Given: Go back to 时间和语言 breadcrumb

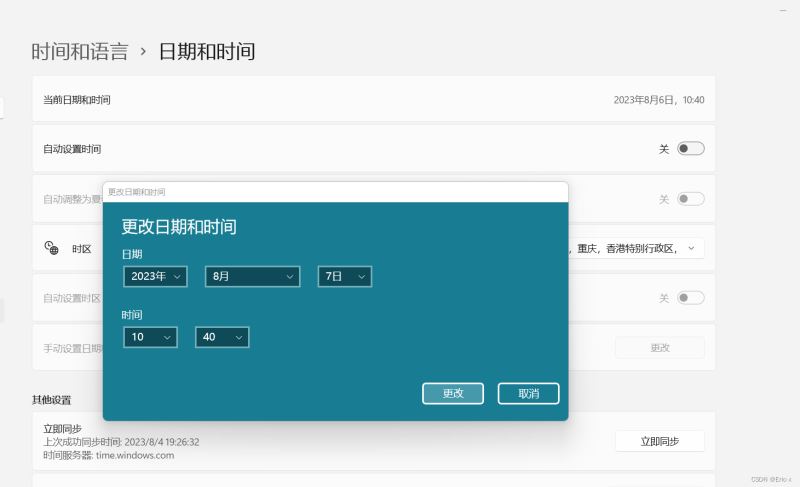Looking at the screenshot, I should pyautogui.click(x=80, y=52).
